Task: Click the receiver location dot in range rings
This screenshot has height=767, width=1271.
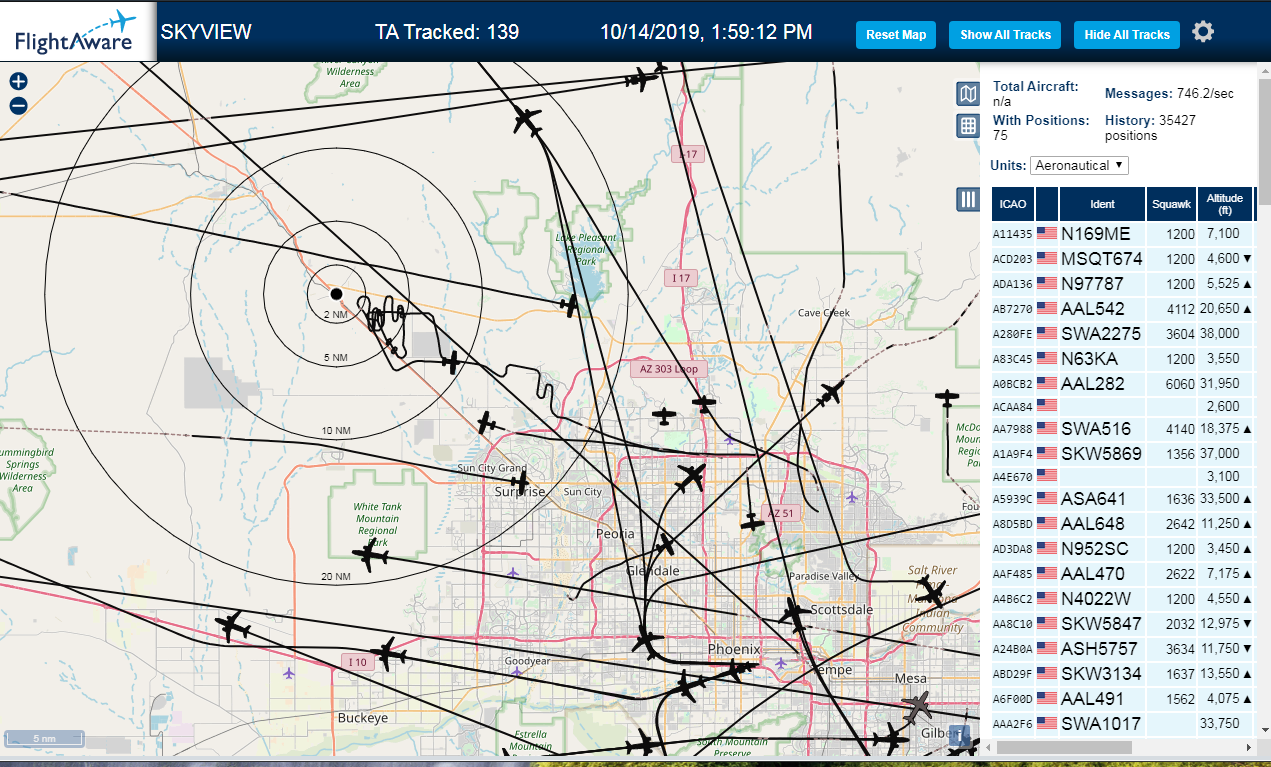Action: [337, 293]
